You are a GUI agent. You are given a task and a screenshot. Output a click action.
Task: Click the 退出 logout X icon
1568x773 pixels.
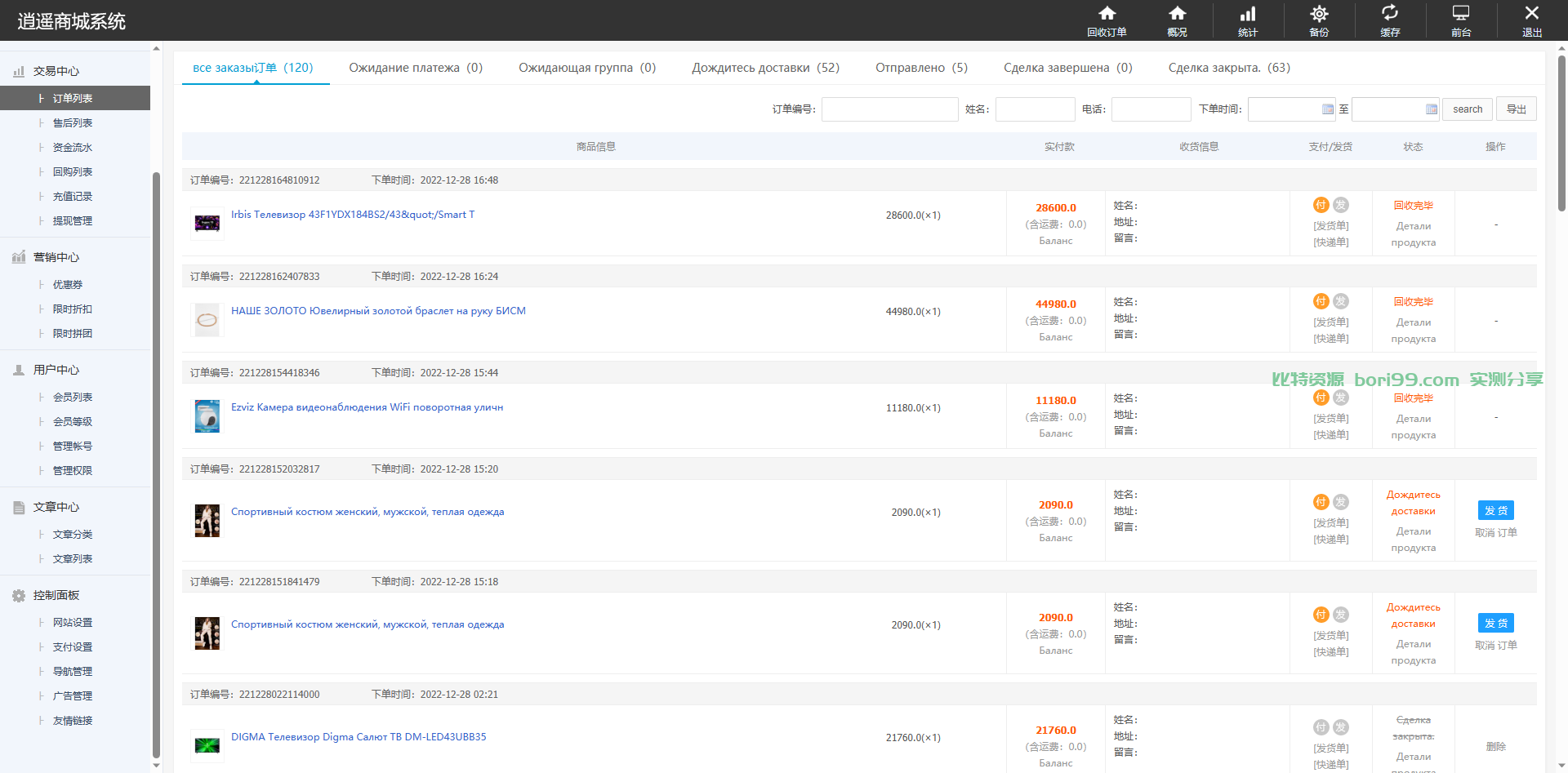point(1532,13)
